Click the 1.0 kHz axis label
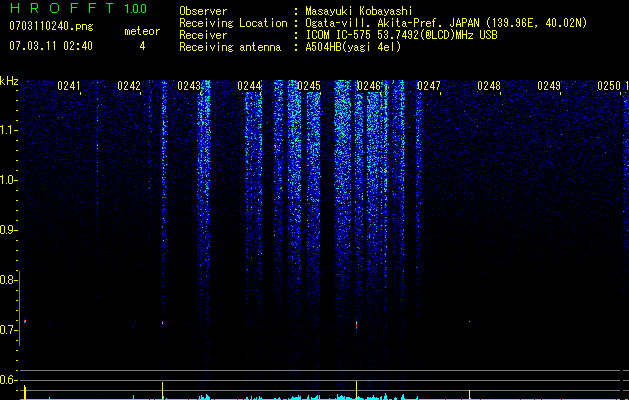 pos(8,180)
